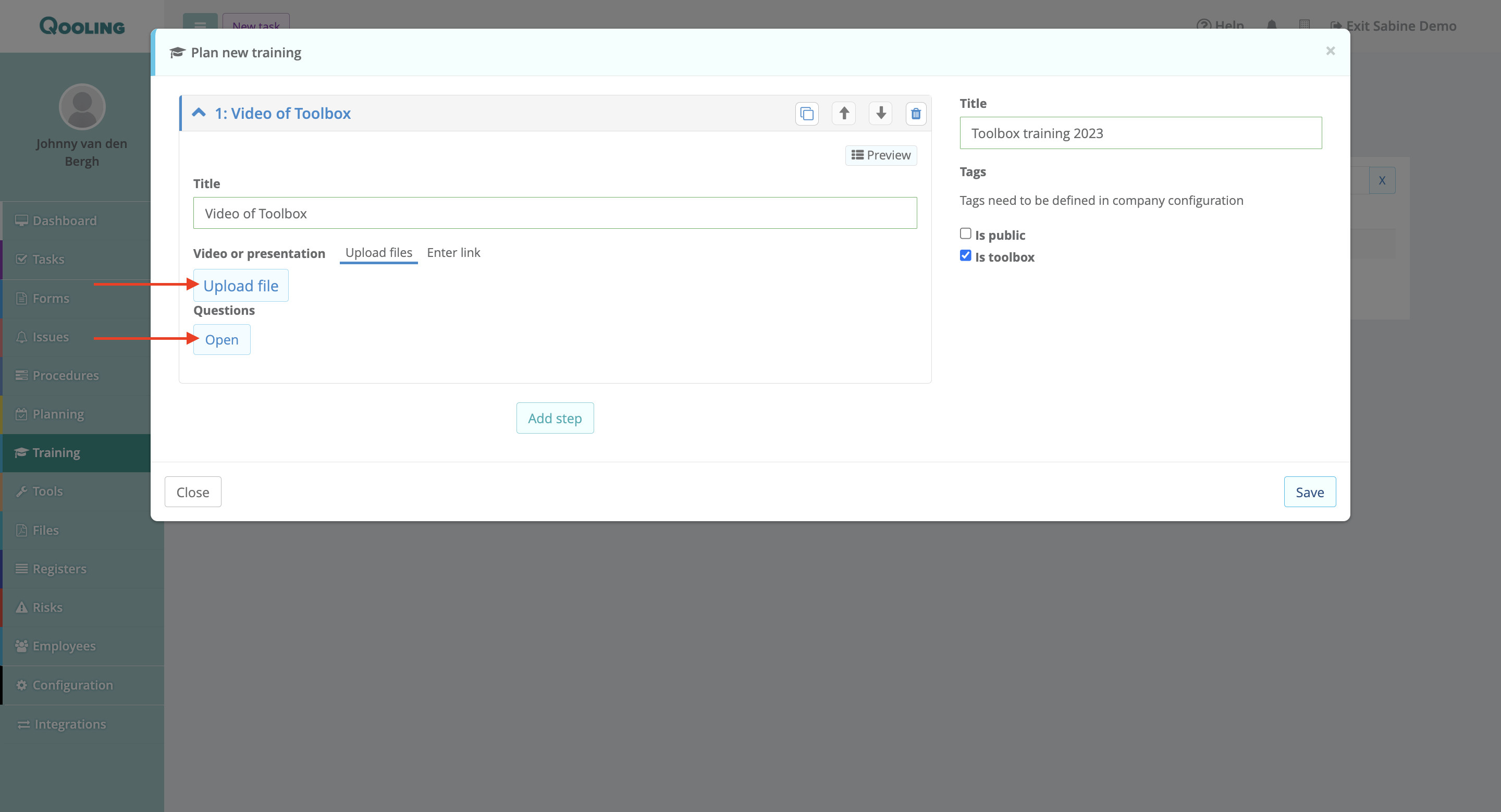Select the Upload files tab
This screenshot has width=1501, height=812.
point(378,253)
